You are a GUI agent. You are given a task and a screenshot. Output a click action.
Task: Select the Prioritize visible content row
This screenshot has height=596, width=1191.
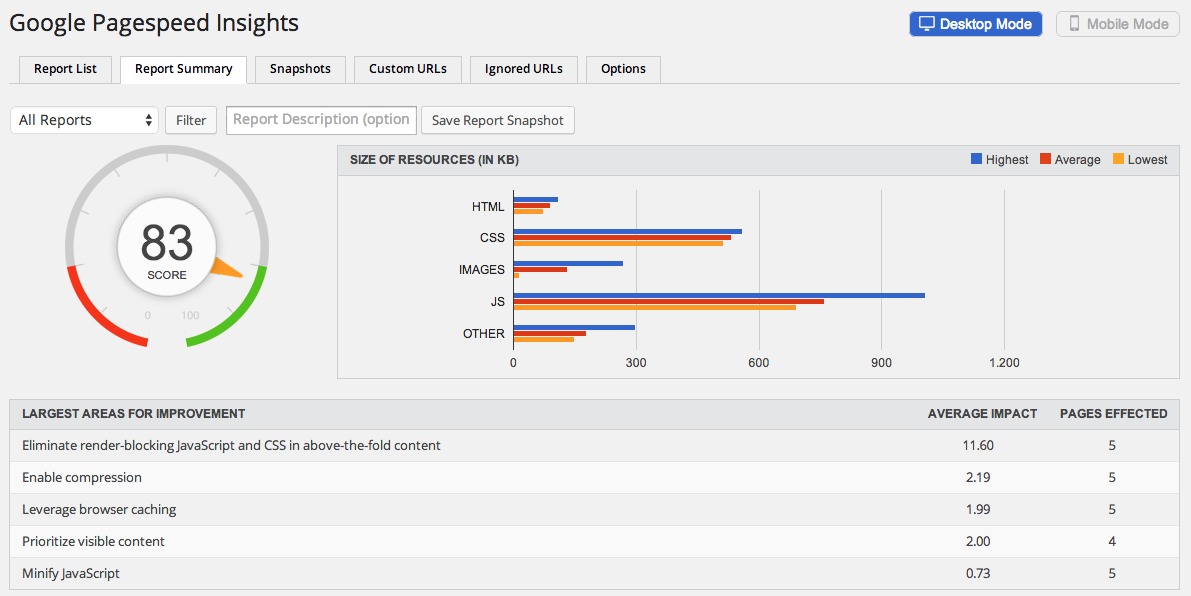coord(595,541)
